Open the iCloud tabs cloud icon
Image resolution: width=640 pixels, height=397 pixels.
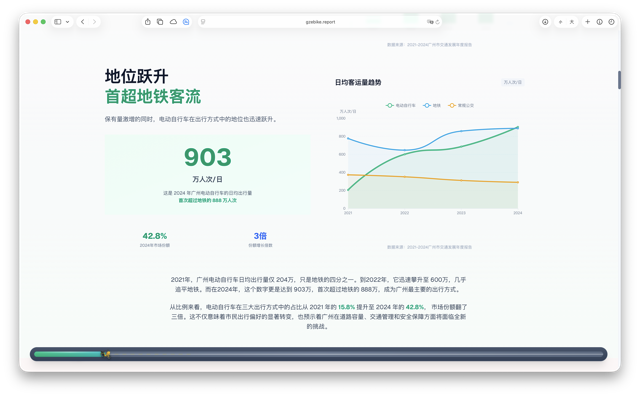pyautogui.click(x=173, y=22)
